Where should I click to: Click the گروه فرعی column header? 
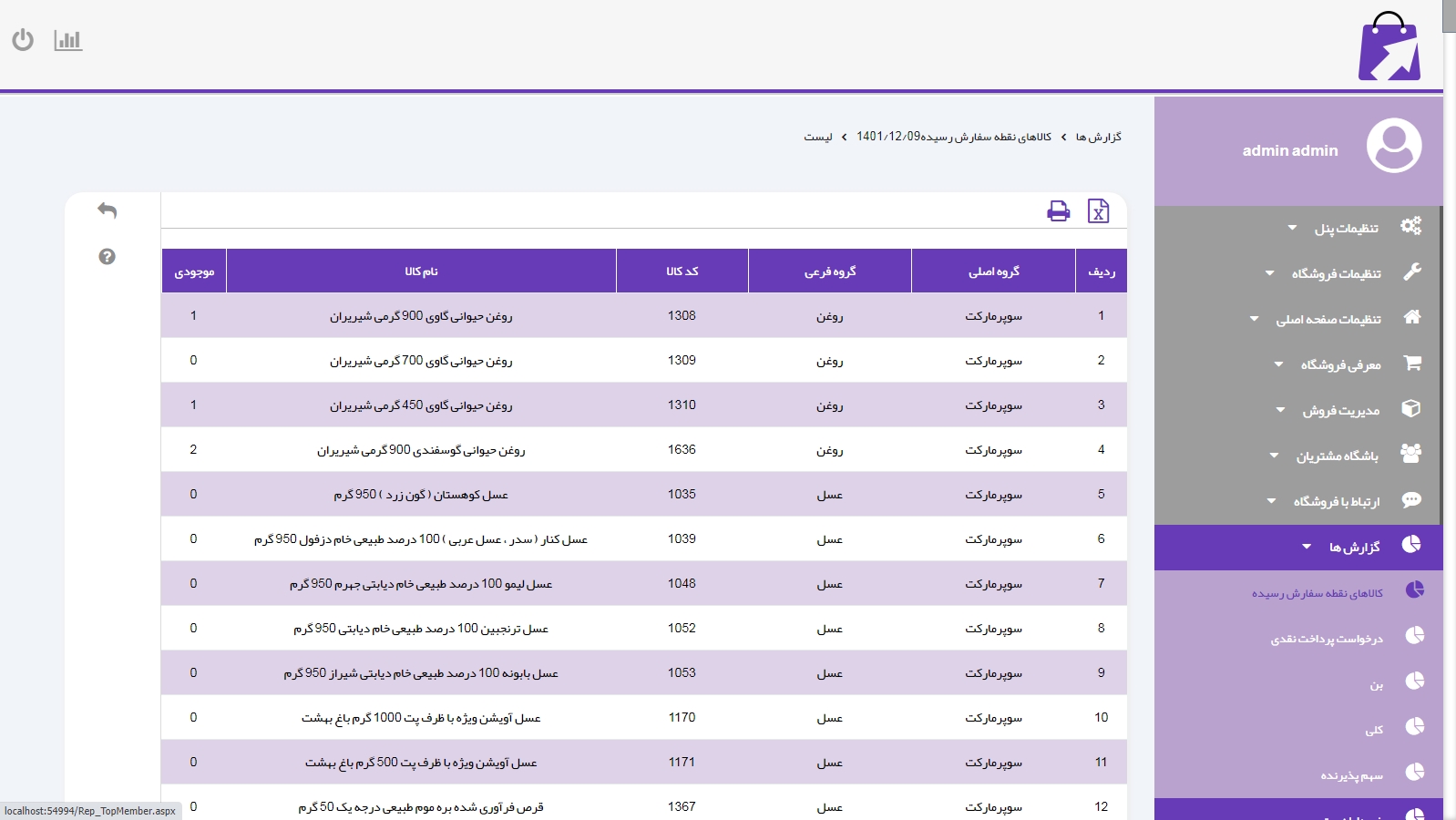[x=830, y=272]
